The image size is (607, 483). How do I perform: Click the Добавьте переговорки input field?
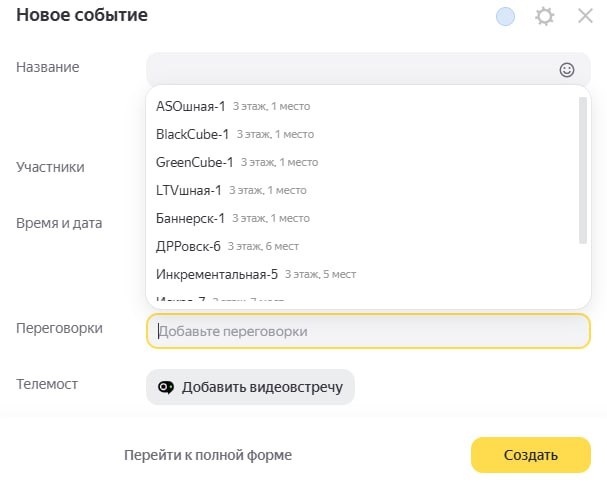pos(368,331)
